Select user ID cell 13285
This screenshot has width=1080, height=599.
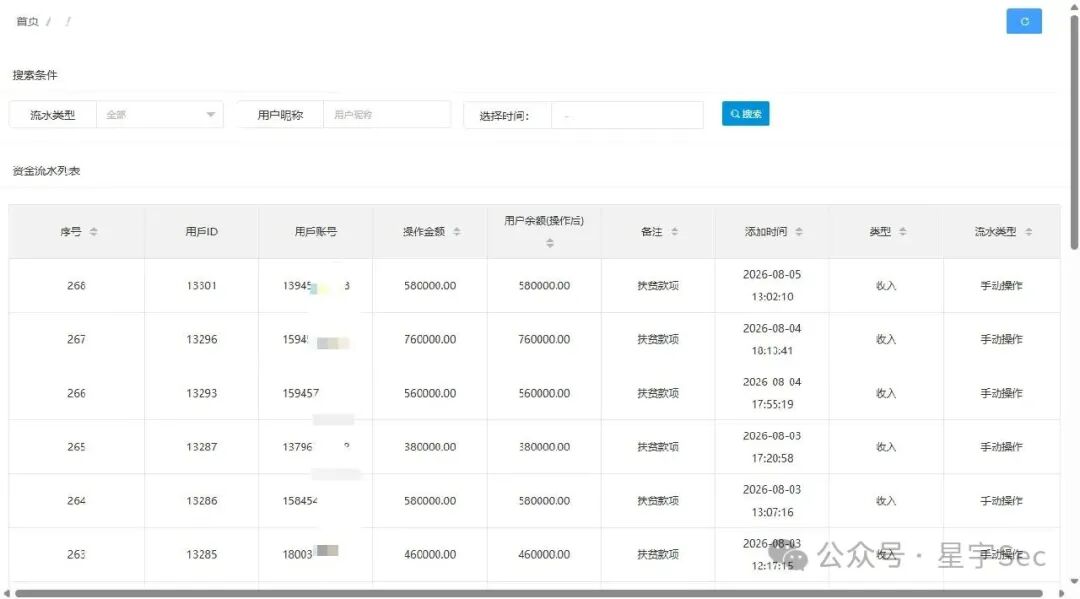[202, 554]
